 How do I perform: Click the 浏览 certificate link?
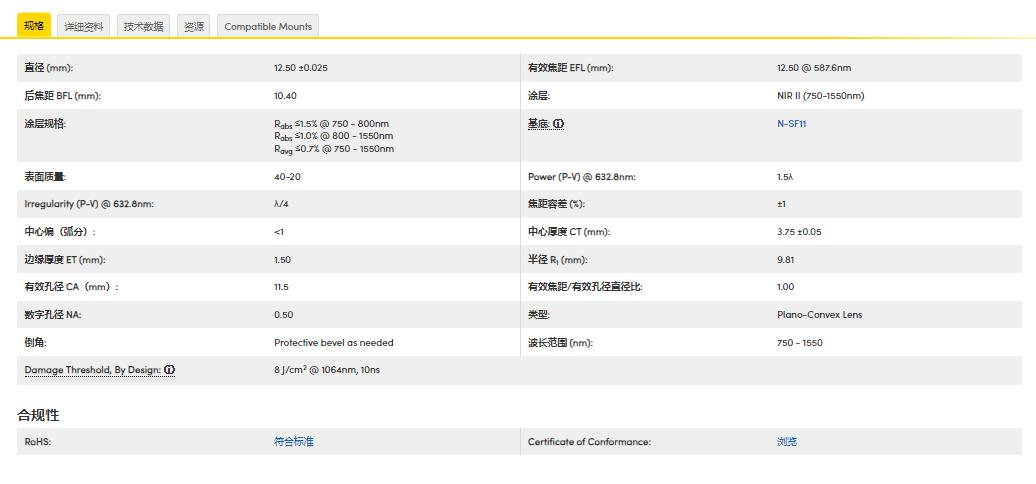[x=787, y=442]
